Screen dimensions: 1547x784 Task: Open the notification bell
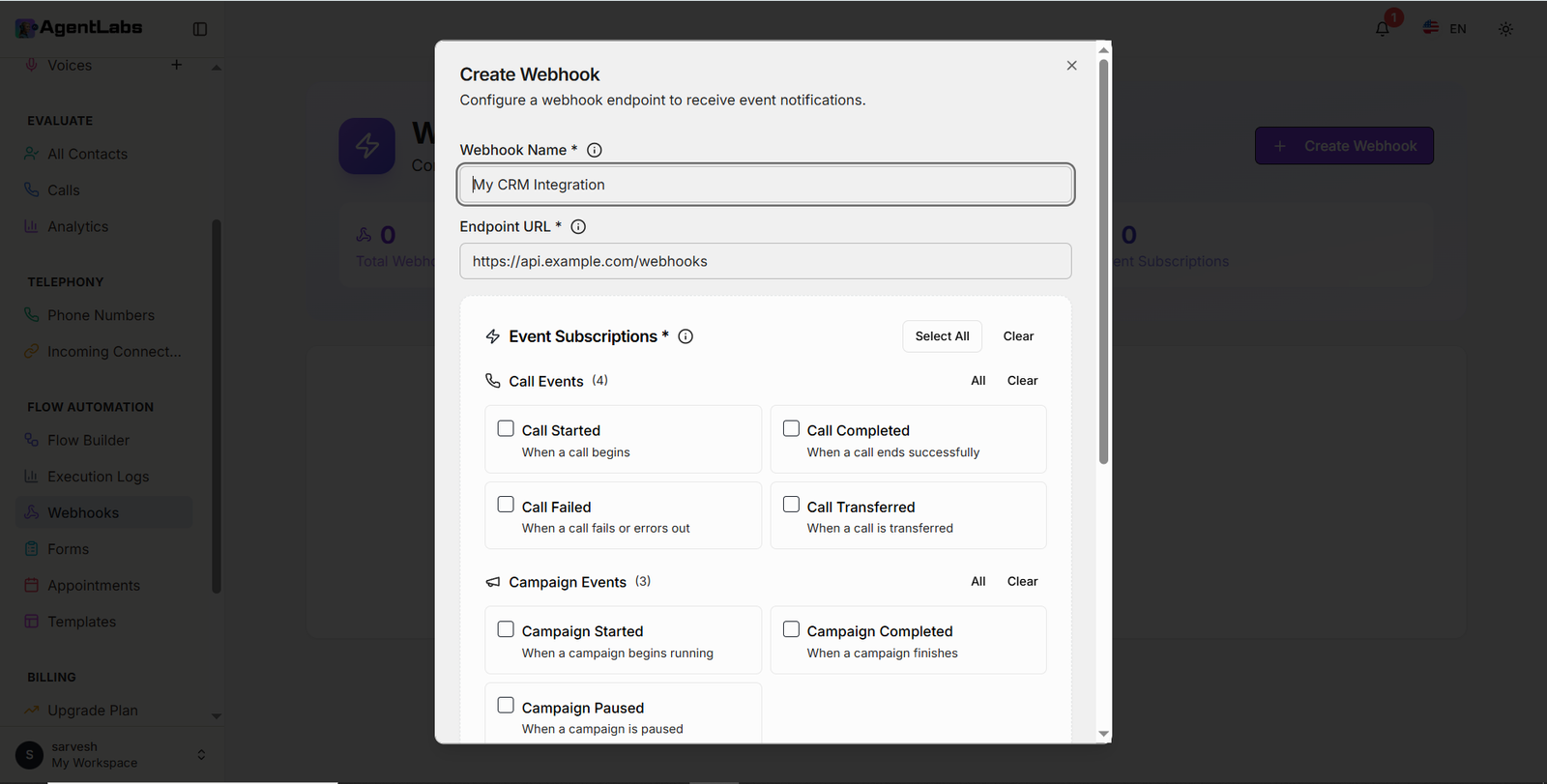pos(1381,29)
